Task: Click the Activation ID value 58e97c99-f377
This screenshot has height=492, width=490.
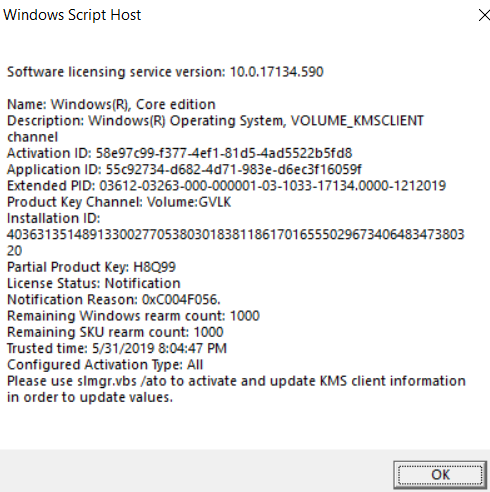Action: (224, 153)
